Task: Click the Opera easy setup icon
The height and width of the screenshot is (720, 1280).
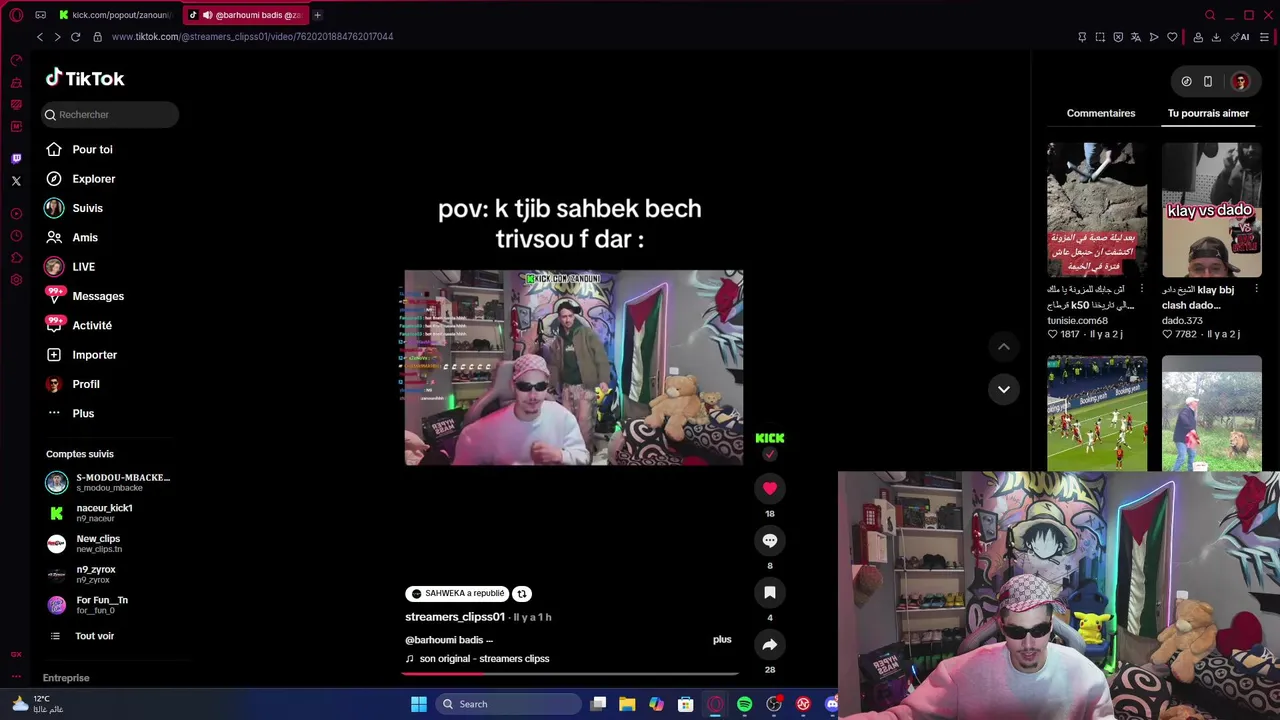Action: coord(1264,37)
